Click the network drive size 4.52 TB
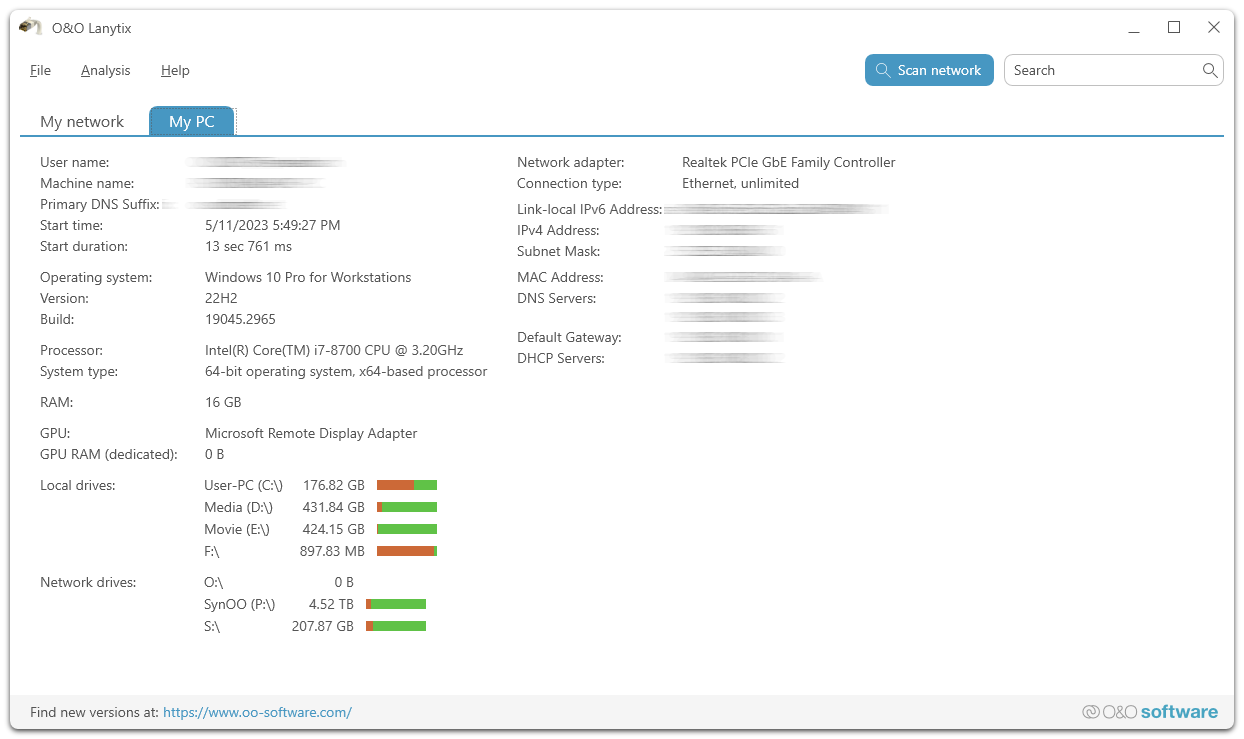Screen dimensions: 1244x739 click(331, 604)
